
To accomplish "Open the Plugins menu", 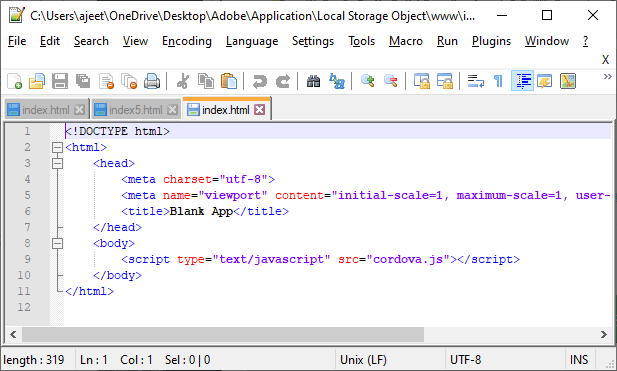I will point(491,41).
